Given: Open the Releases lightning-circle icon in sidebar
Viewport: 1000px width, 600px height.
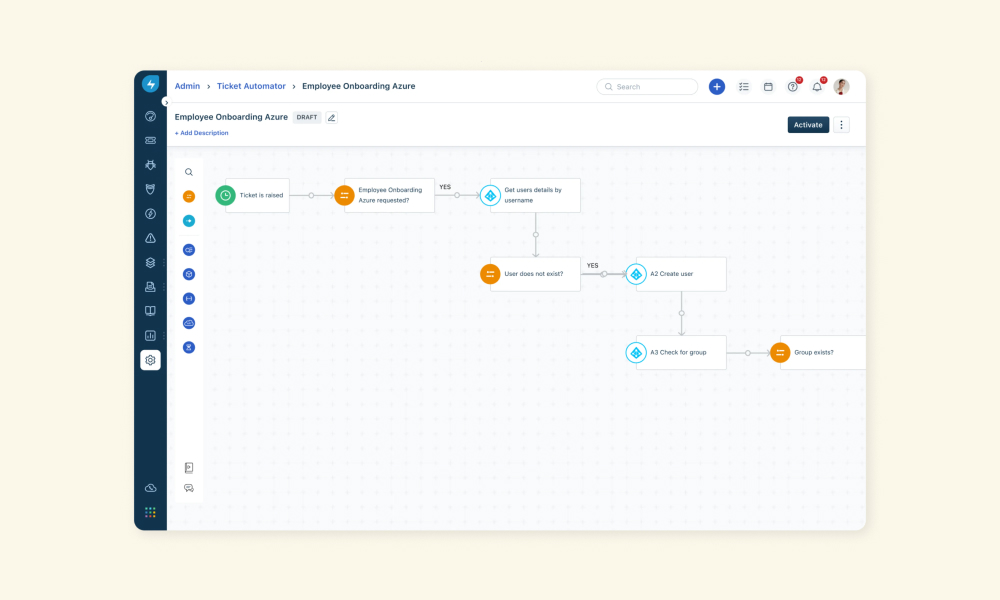Looking at the screenshot, I should (151, 214).
